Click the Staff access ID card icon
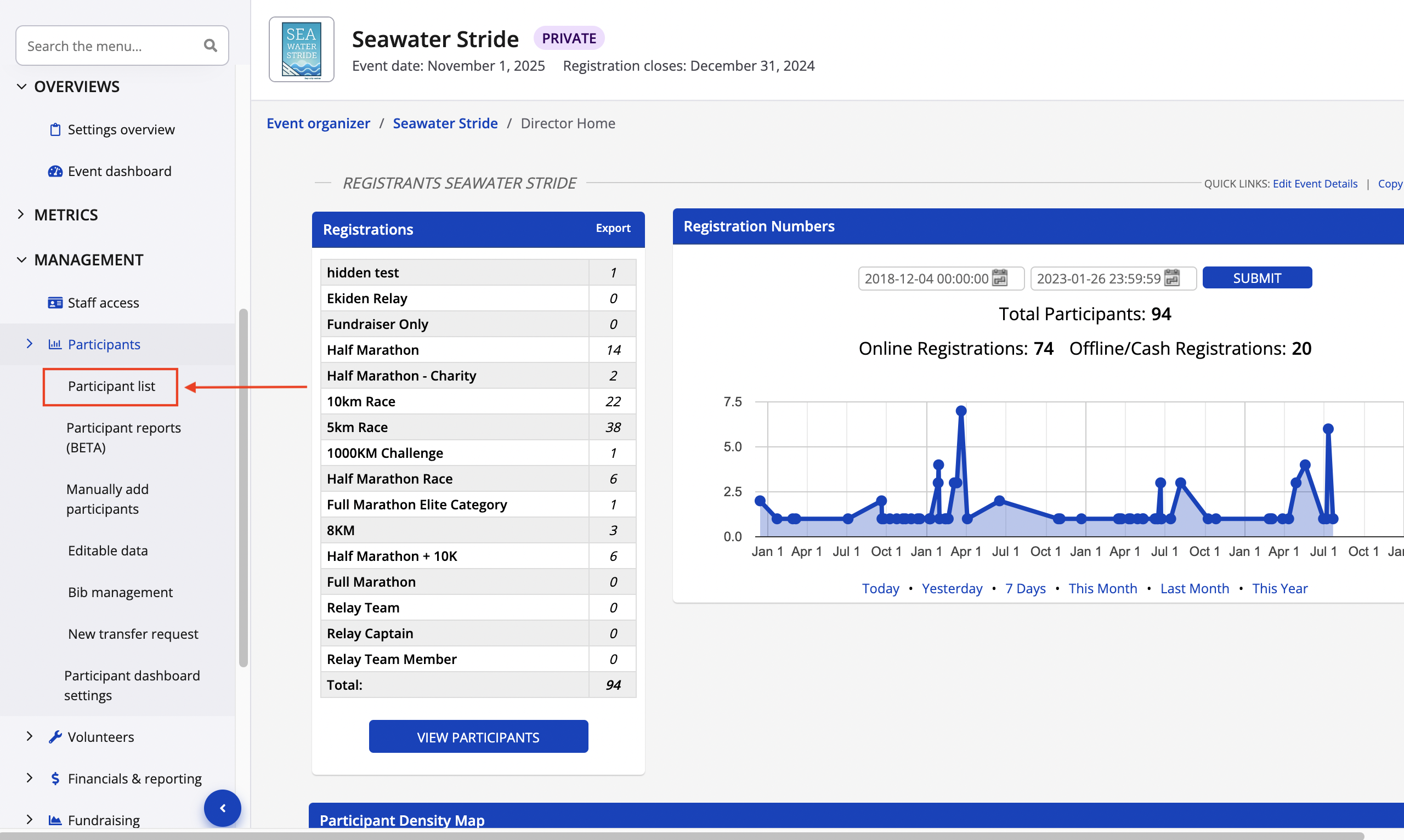Screen dimensions: 1404x840 [x=55, y=303]
